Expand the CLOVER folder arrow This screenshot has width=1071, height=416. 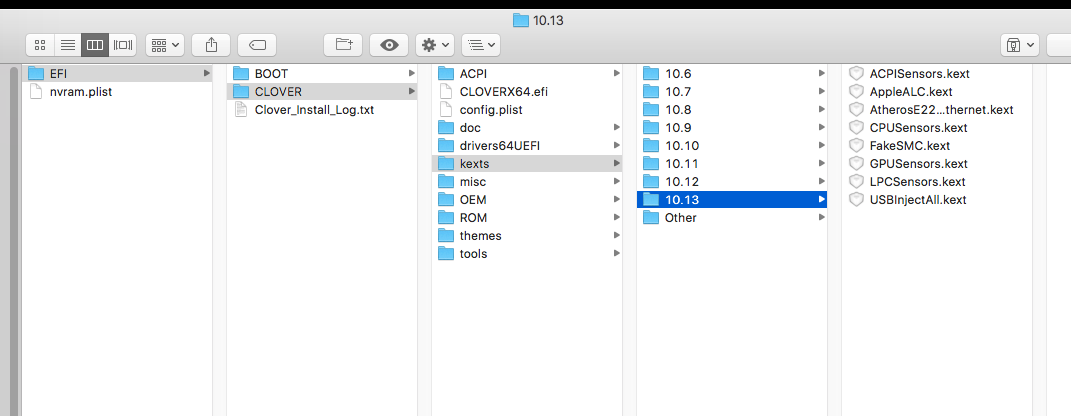click(411, 92)
